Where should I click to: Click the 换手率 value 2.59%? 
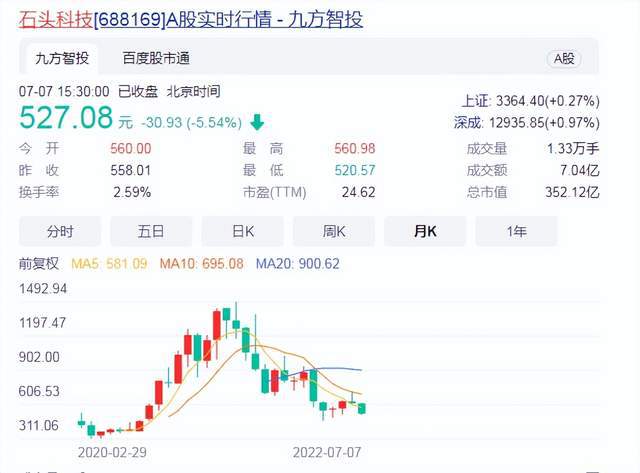point(132,192)
